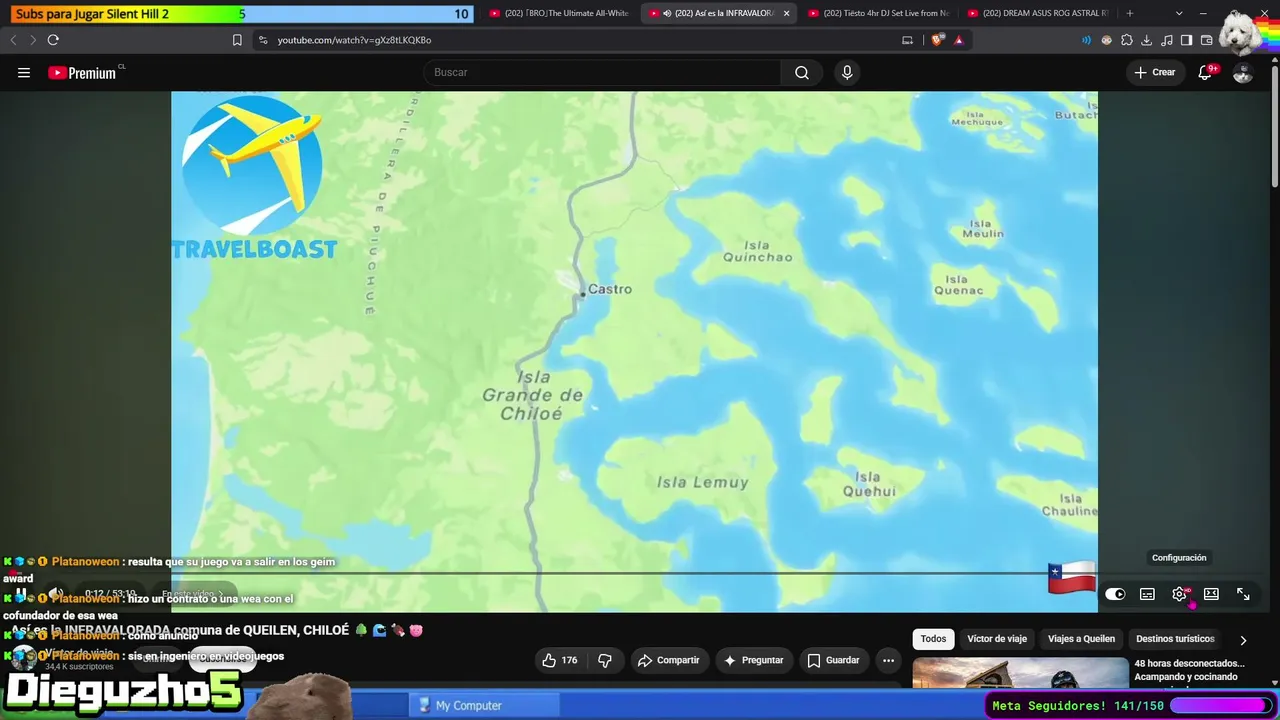Open the YouTube hamburger guide menu
The height and width of the screenshot is (720, 1280).
(24, 72)
